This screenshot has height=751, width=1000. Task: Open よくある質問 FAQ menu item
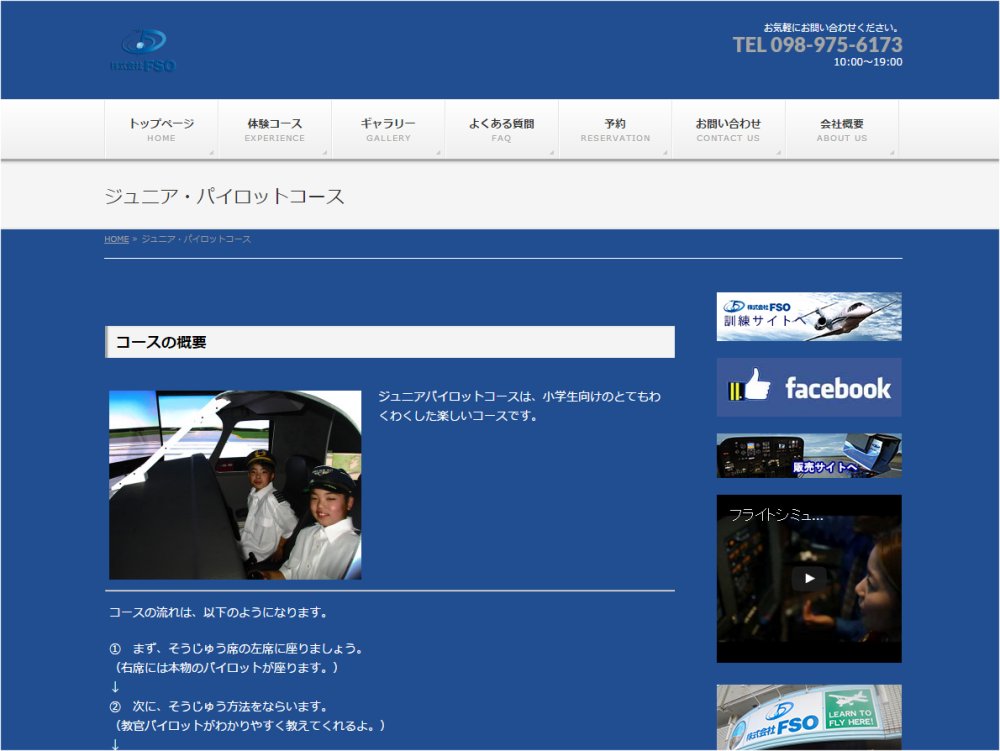(x=501, y=130)
